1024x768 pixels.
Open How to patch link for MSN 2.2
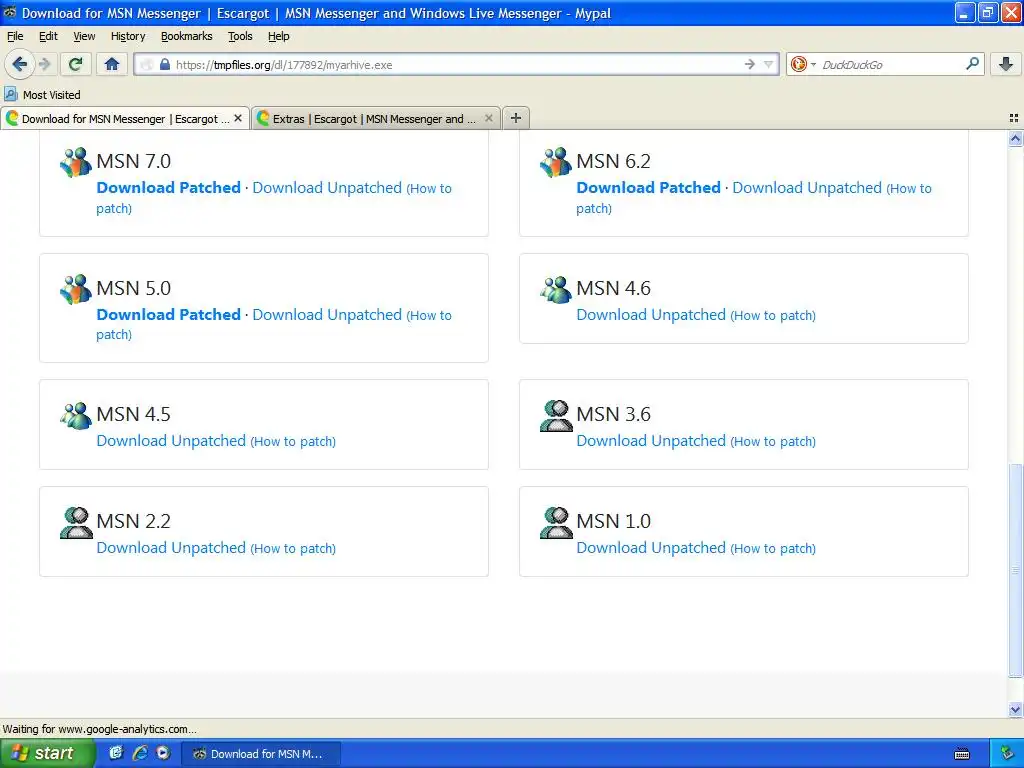tap(293, 549)
